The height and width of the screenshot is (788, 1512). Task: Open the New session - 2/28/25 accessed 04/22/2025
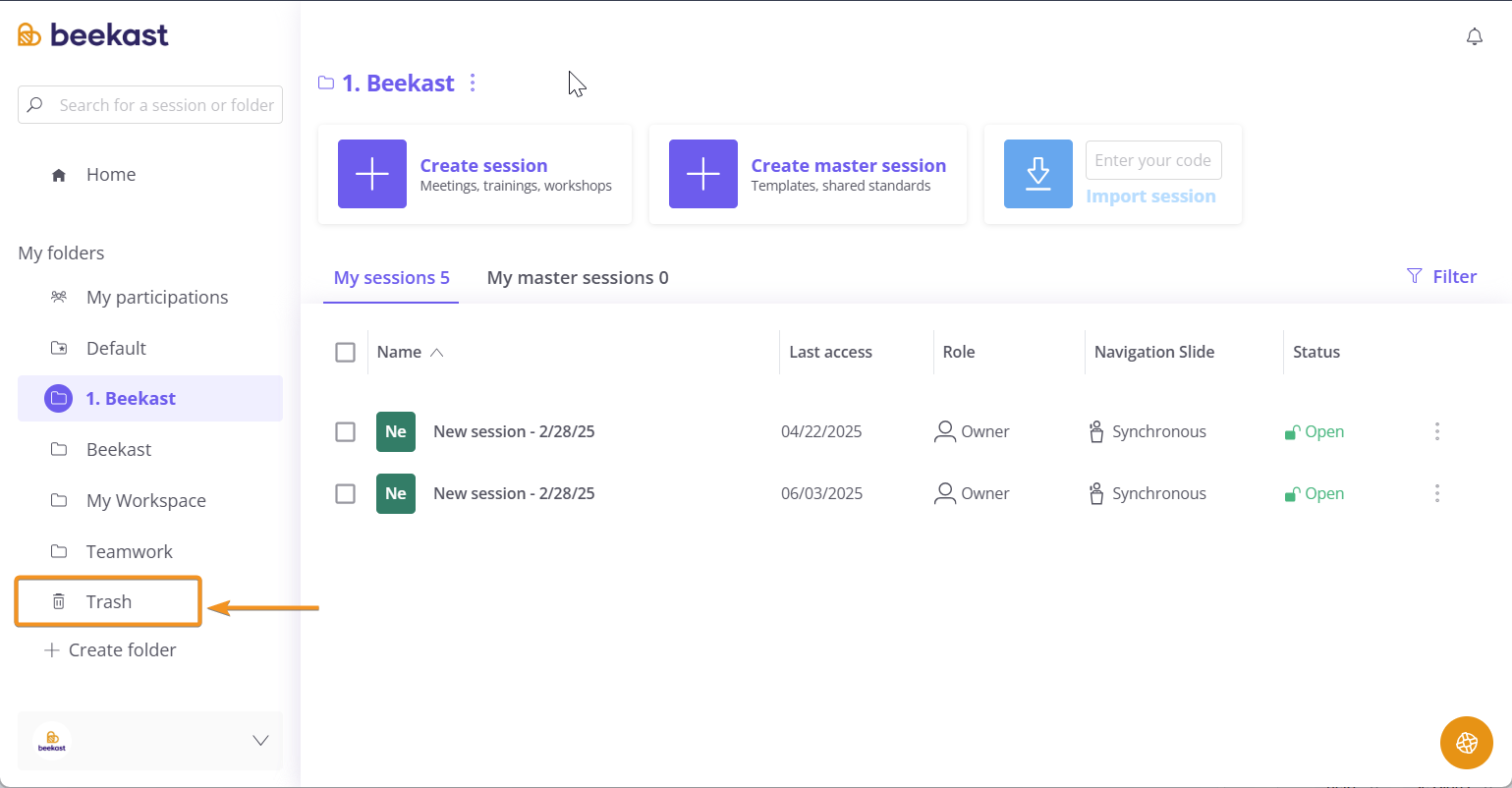pyautogui.click(x=514, y=431)
